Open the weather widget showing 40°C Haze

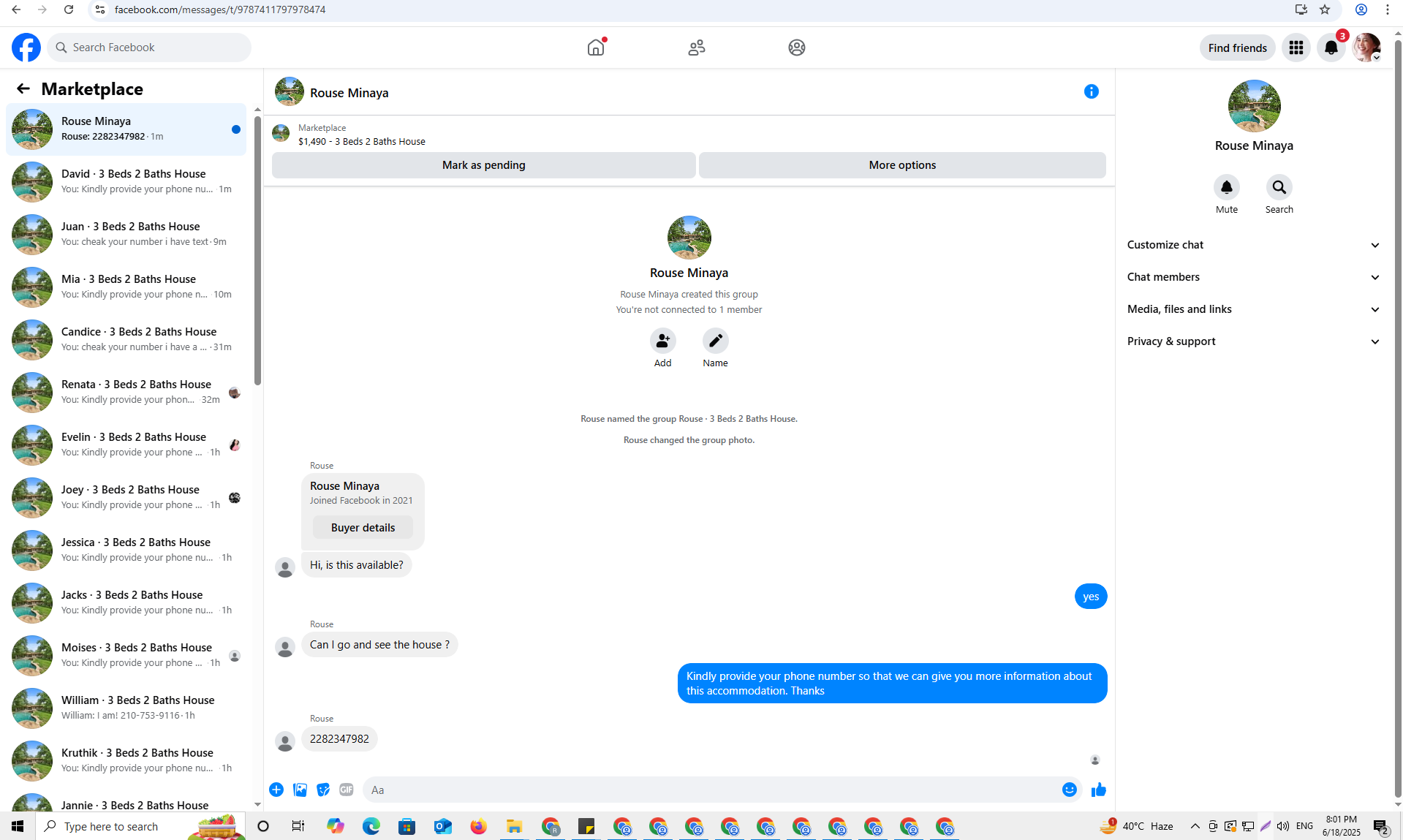point(1137,826)
